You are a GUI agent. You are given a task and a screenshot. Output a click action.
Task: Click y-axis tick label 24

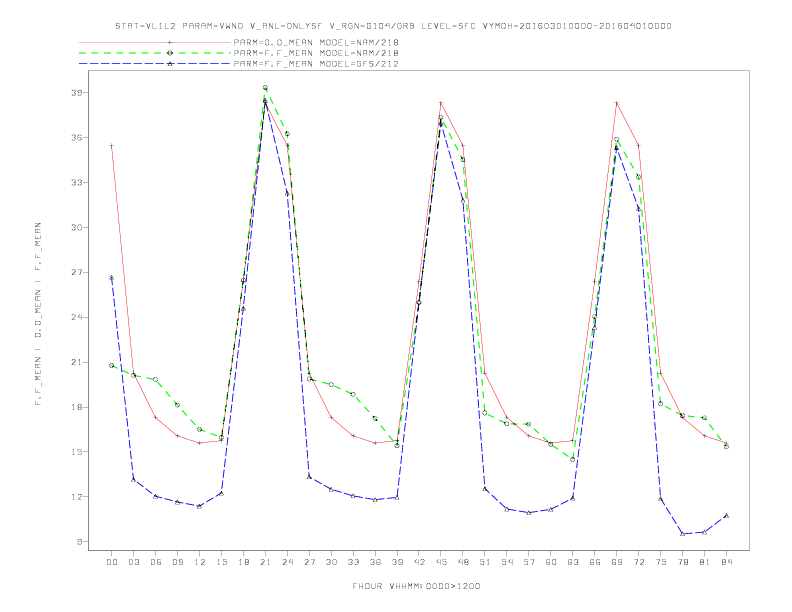point(76,318)
